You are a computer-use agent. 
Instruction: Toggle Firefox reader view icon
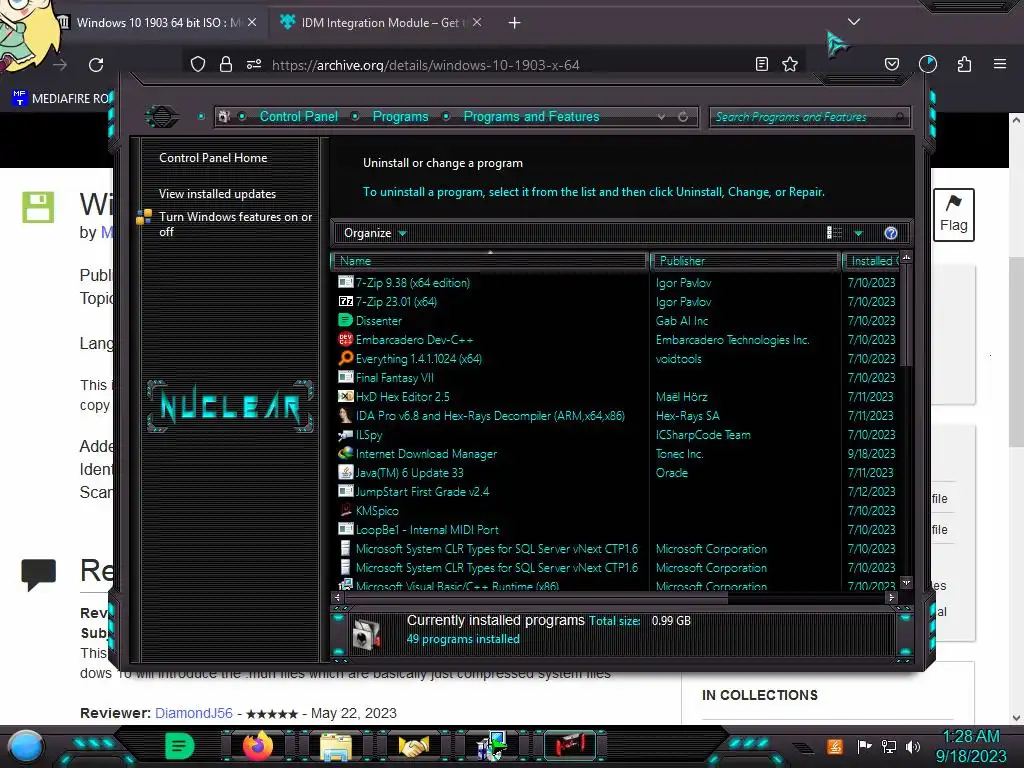[761, 64]
